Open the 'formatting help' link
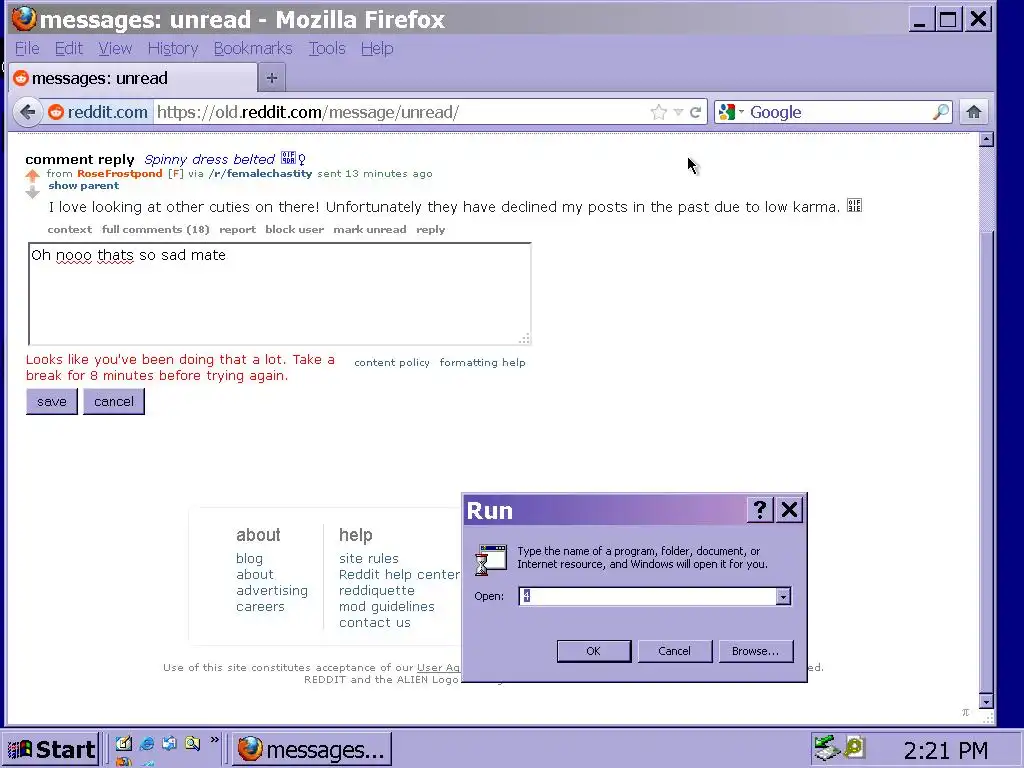This screenshot has height=768, width=1024. tap(483, 362)
